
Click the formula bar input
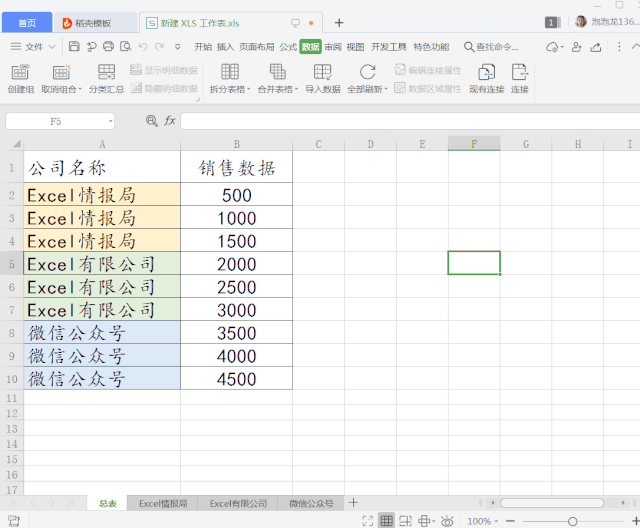click(410, 121)
